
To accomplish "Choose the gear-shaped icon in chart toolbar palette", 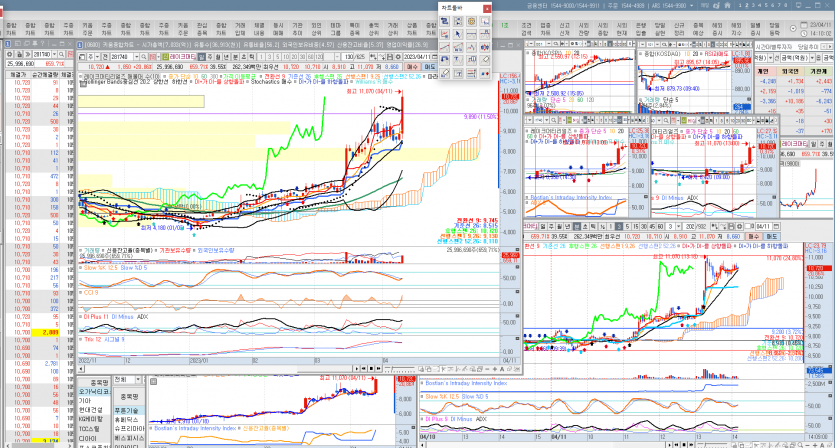I will (471, 21).
